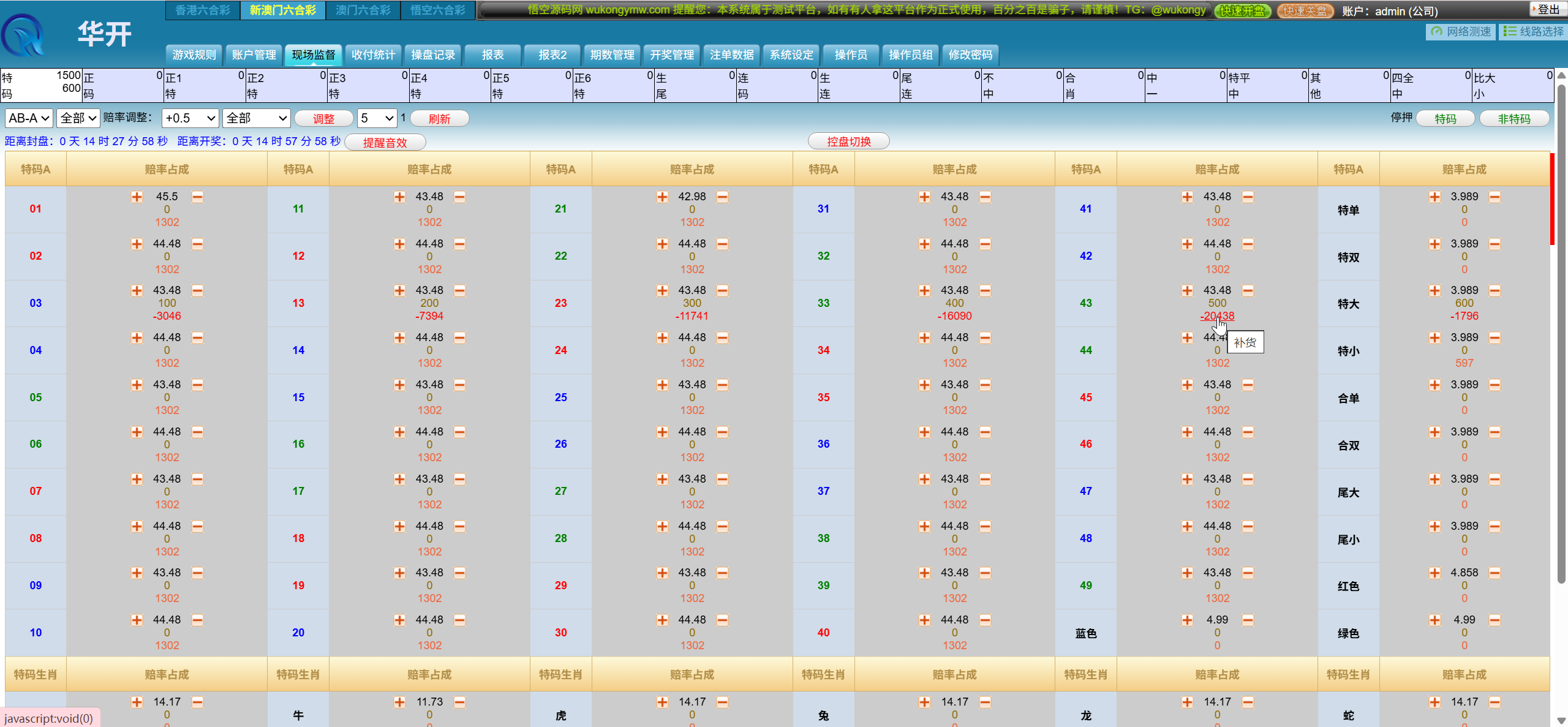Increase odds for number 01 with plus icon
This screenshot has height=727, width=1568.
137,197
